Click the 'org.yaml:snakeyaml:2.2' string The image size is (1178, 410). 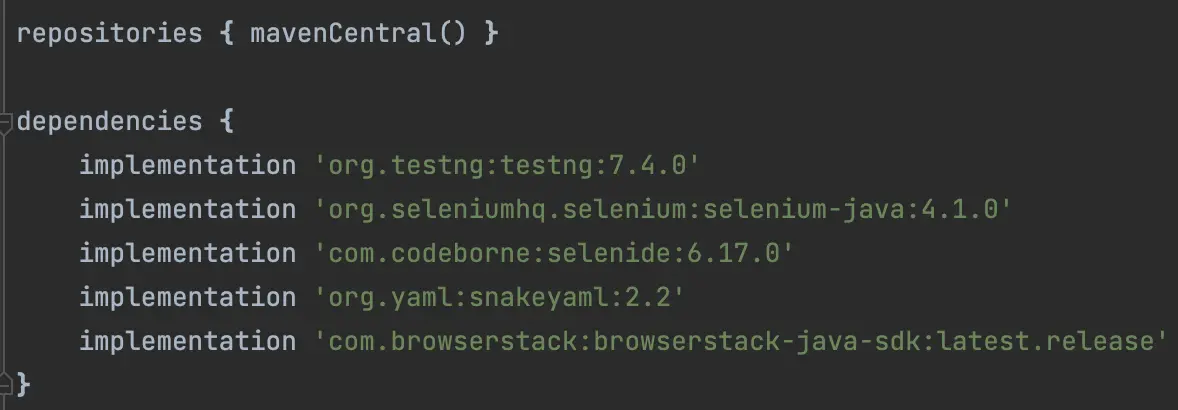tap(504, 298)
